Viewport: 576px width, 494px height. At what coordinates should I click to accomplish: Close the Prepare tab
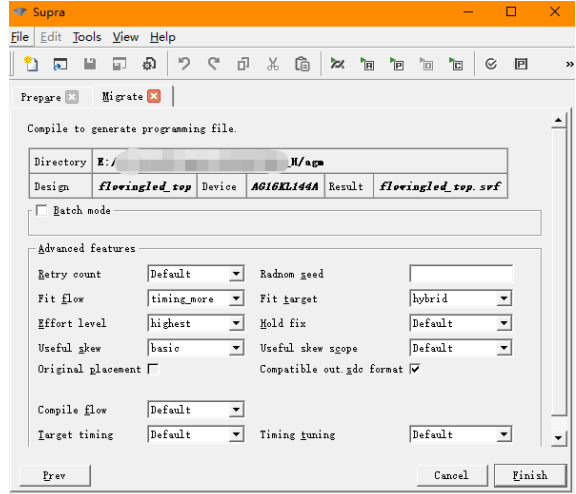(72, 97)
